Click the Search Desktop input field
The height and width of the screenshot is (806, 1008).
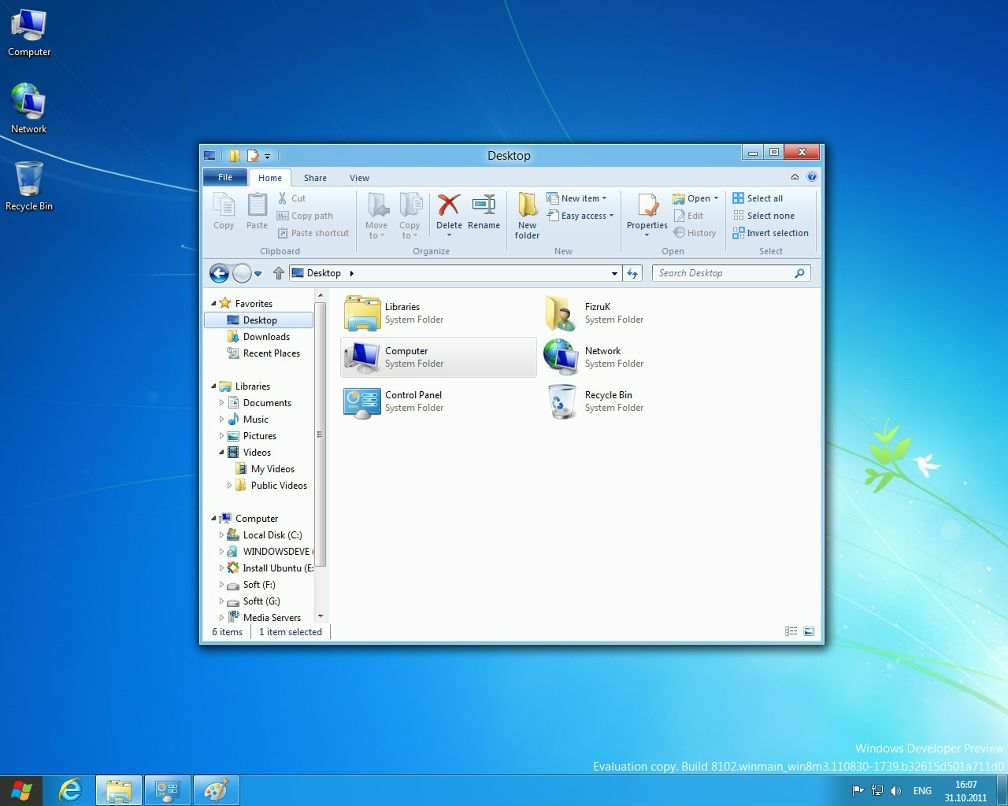723,273
